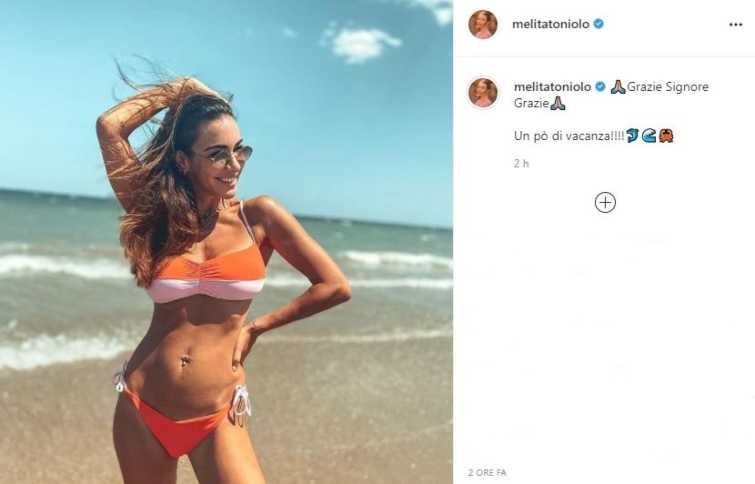Image resolution: width=755 pixels, height=484 pixels.
Task: Click the wave emoji in the caption
Action: click(649, 135)
